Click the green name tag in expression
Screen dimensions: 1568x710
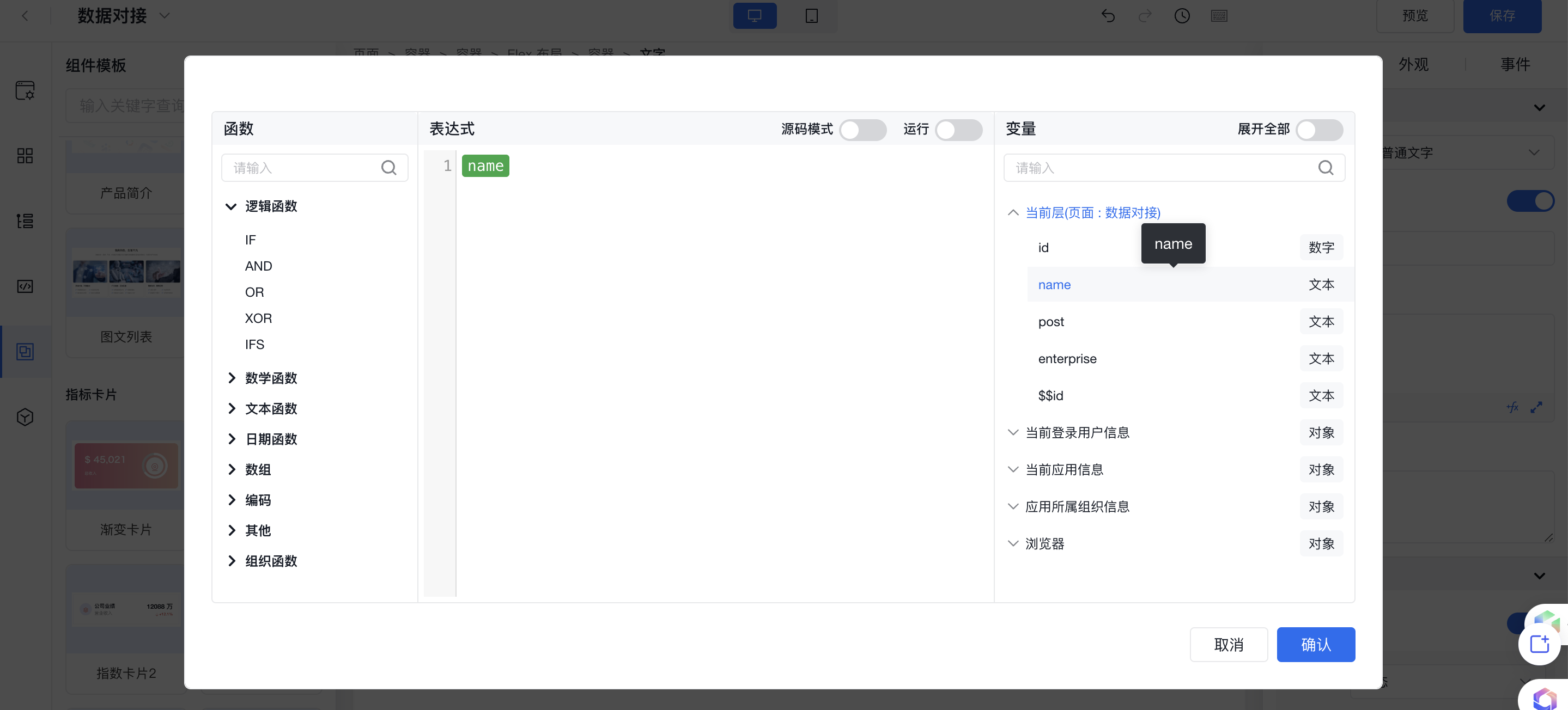pos(485,166)
